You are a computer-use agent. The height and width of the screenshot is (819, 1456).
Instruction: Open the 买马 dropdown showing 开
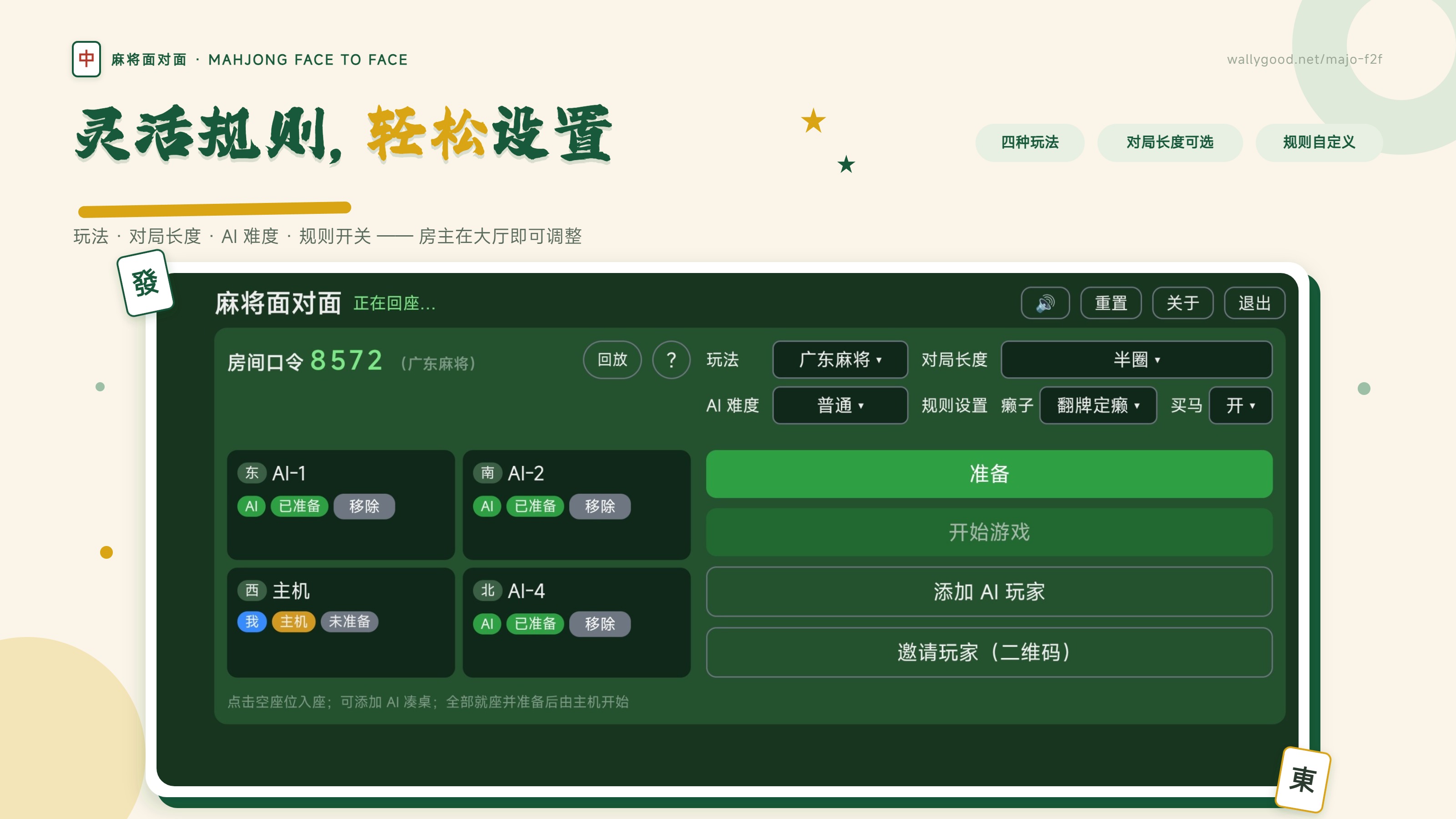coord(1241,405)
